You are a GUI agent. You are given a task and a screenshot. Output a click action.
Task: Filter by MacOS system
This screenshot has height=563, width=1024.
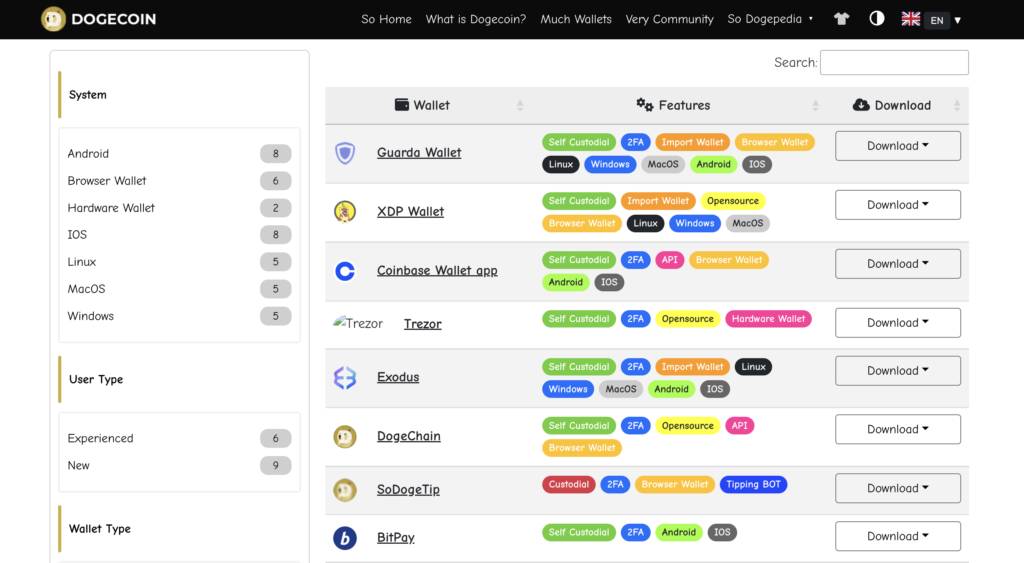pos(179,289)
